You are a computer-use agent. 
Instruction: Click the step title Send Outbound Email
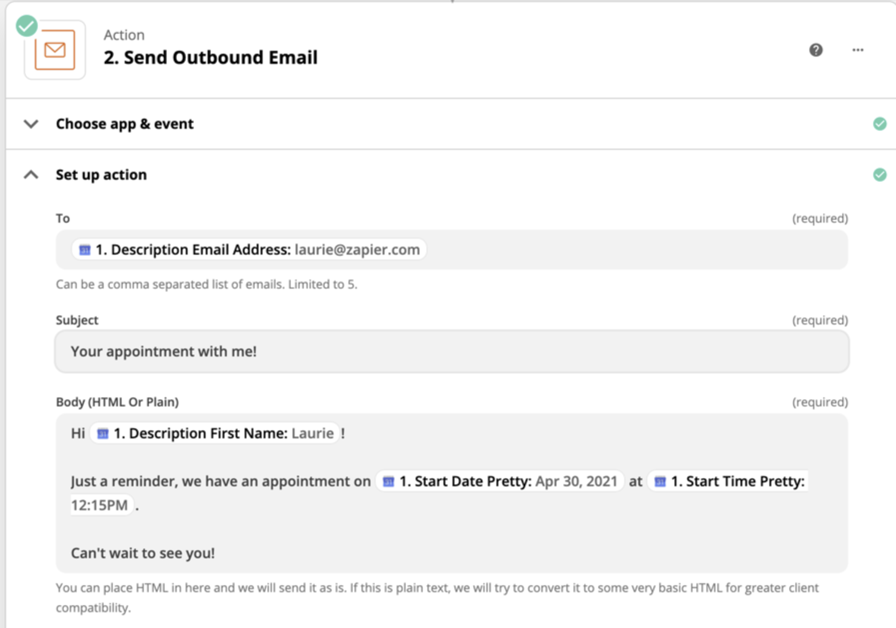[x=211, y=58]
